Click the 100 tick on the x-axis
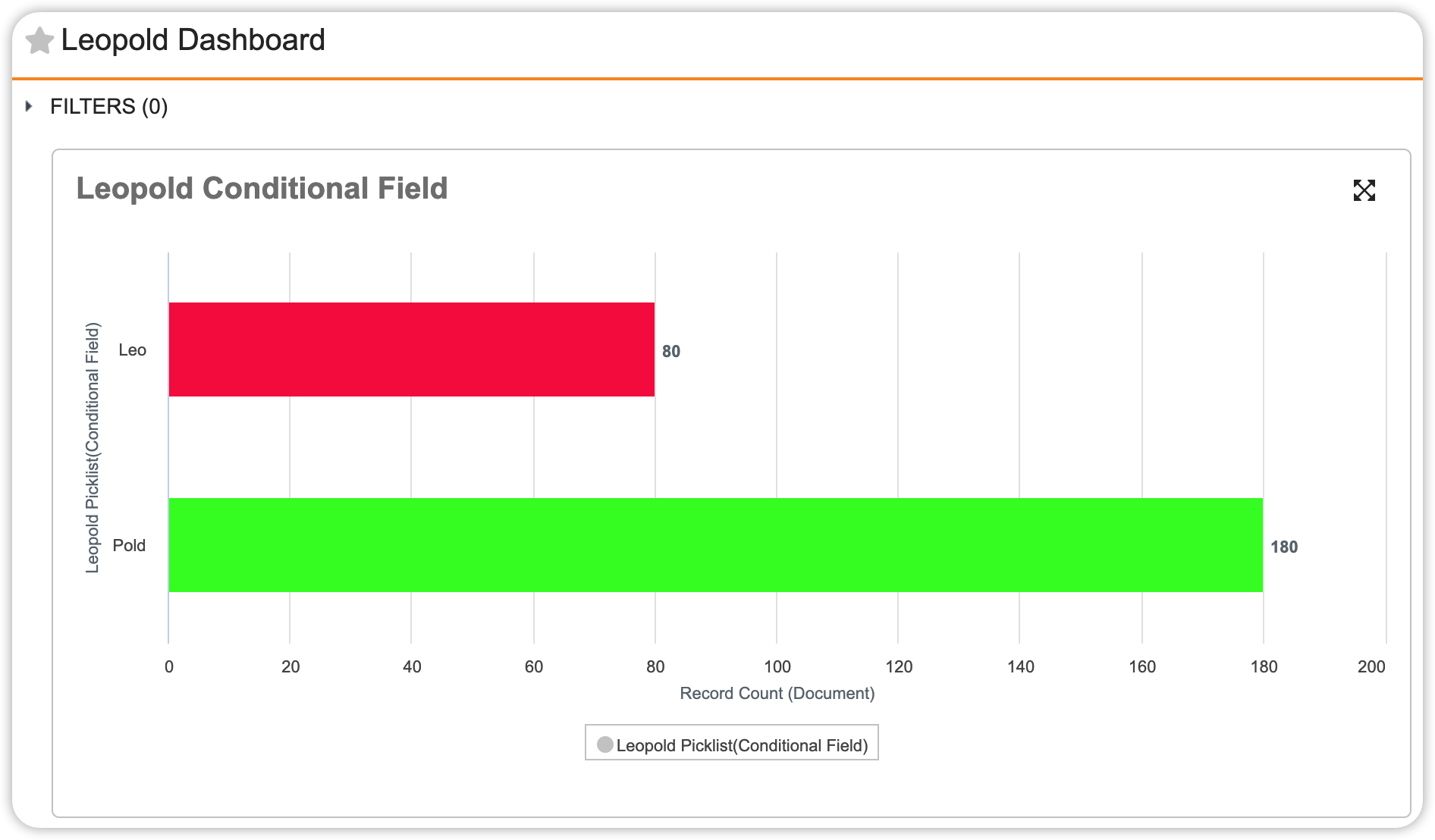The height and width of the screenshot is (840, 1435). pos(777,666)
